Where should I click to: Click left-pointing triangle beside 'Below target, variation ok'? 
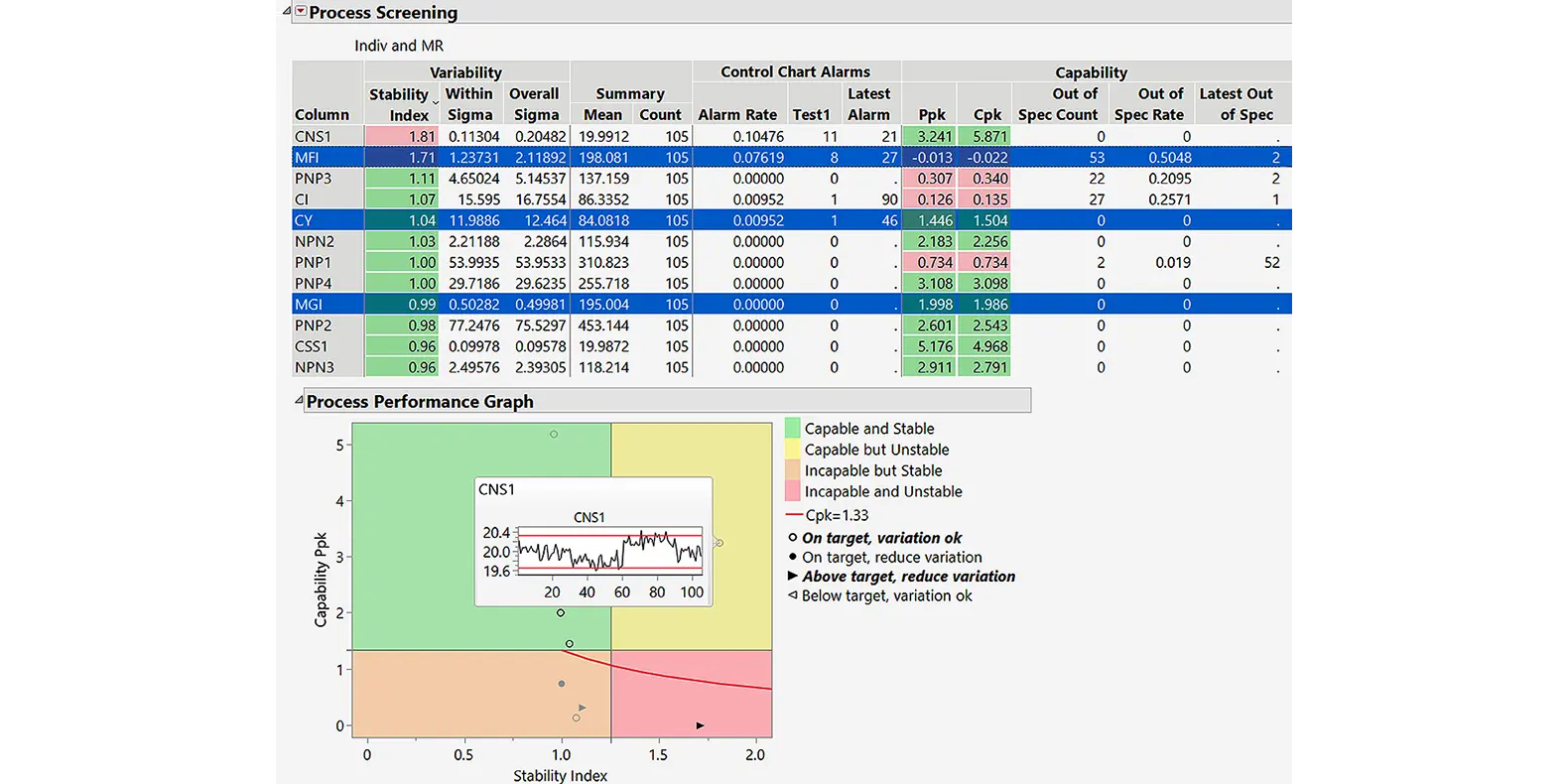(792, 595)
